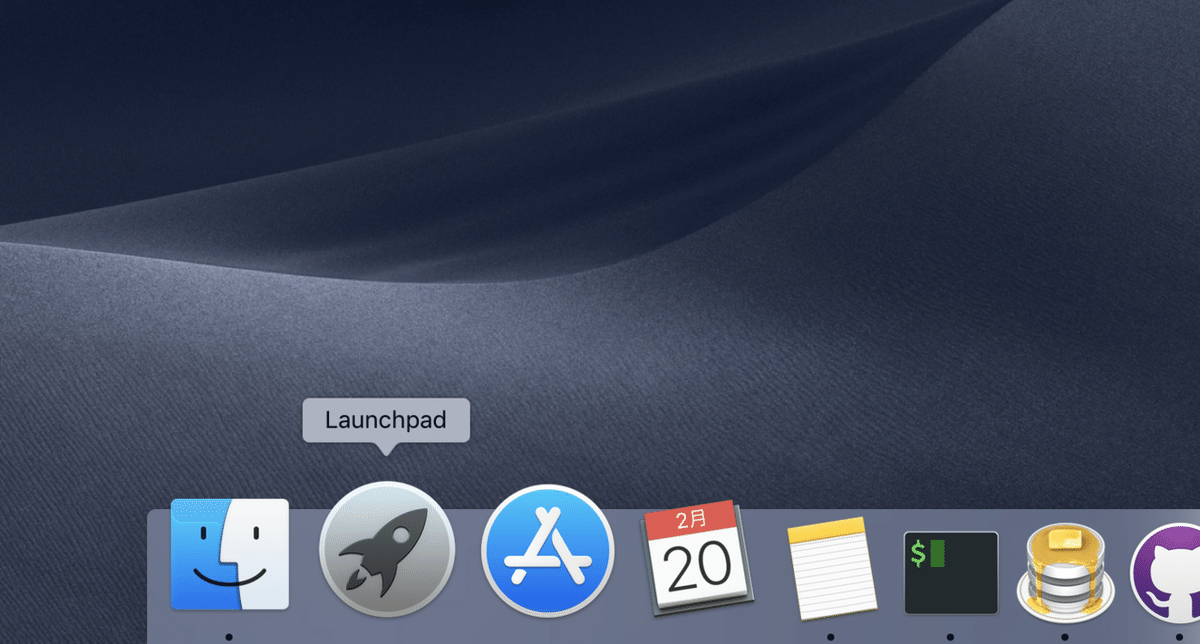Open the Terminal icon in Dock

click(951, 573)
